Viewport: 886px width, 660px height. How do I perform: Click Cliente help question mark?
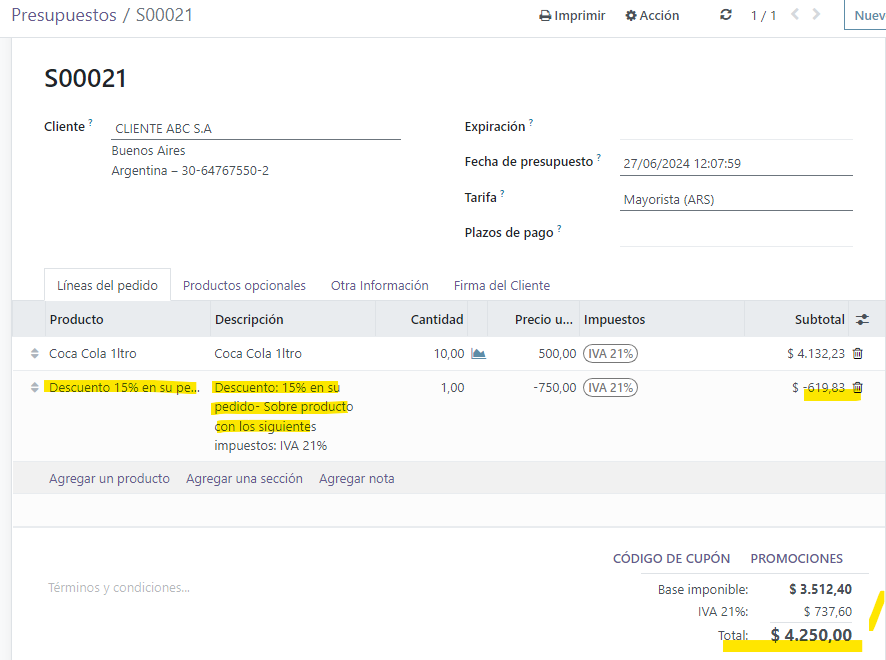tap(90, 122)
